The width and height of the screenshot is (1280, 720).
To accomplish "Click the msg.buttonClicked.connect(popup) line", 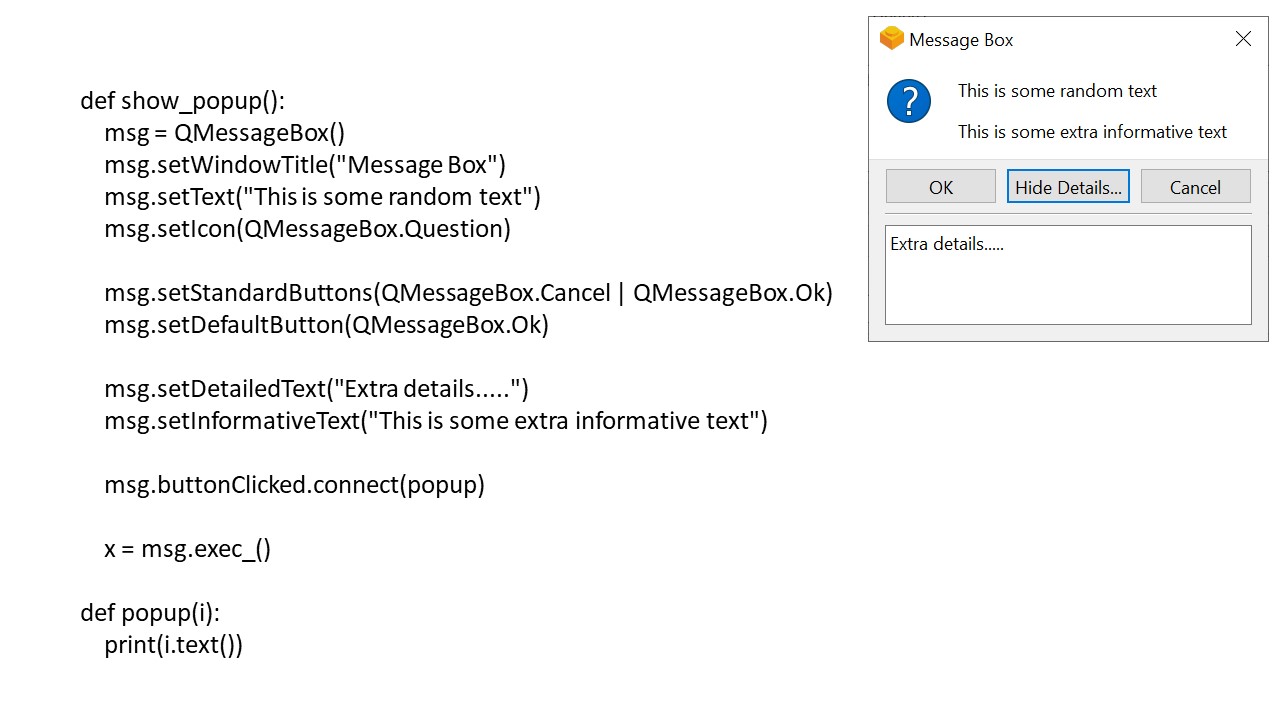I will click(294, 485).
